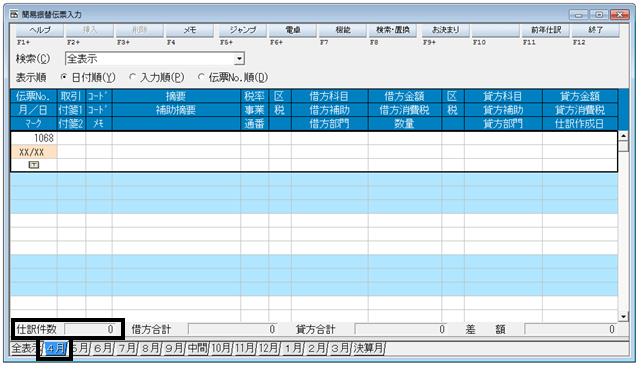
Task: Switch to the 5月 tab
Action: coord(80,349)
